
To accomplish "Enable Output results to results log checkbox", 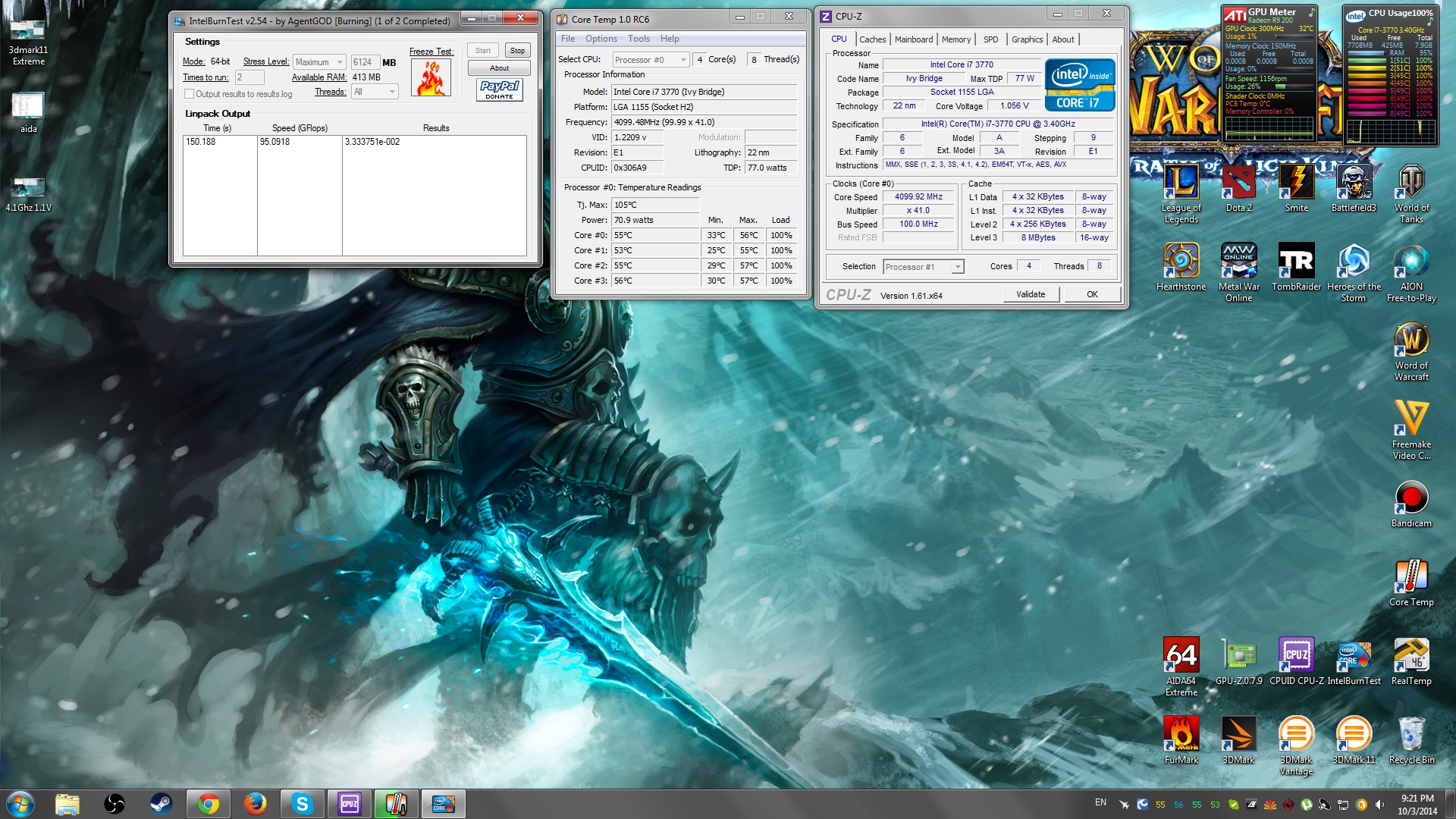I will point(190,94).
